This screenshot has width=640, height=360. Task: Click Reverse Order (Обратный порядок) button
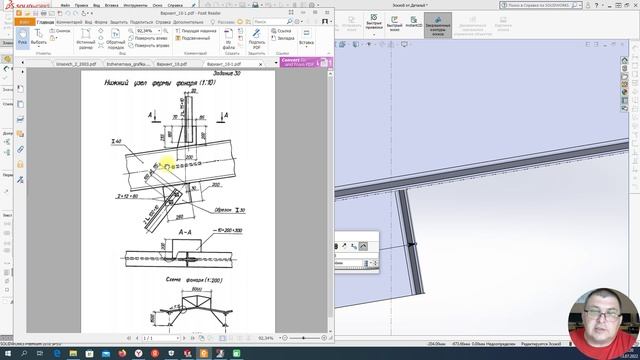click(116, 38)
